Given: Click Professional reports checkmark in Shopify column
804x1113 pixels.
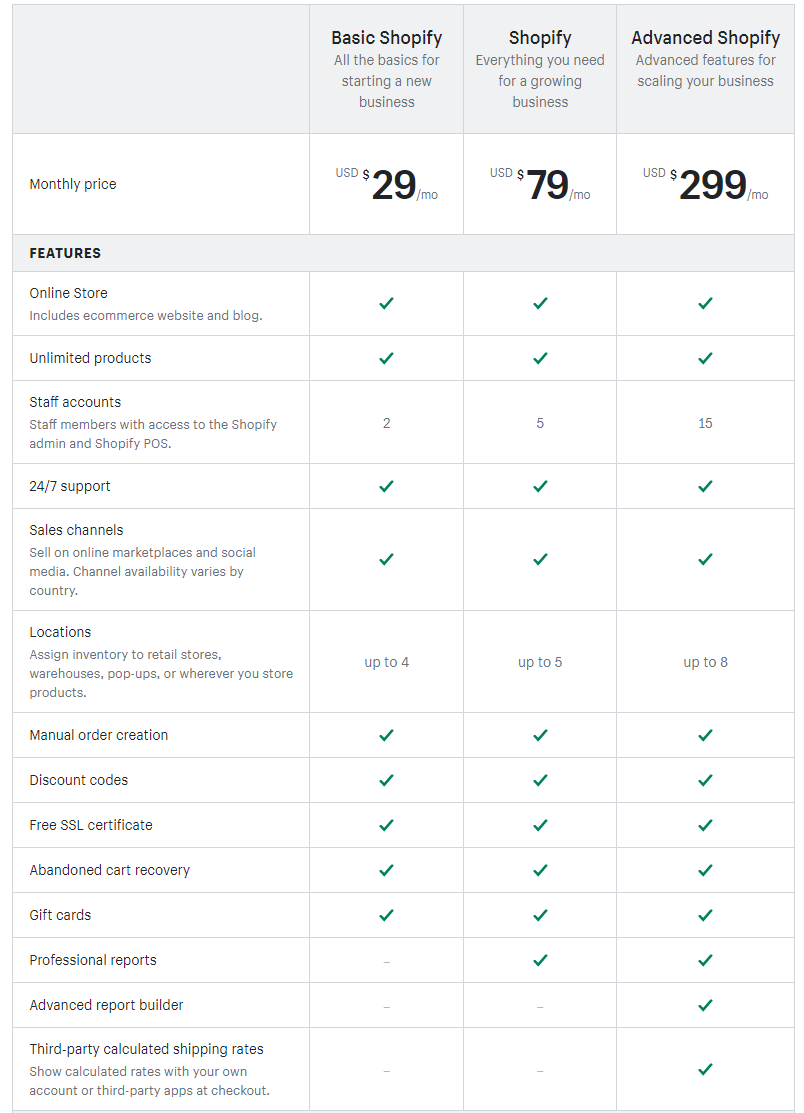Looking at the screenshot, I should (540, 960).
